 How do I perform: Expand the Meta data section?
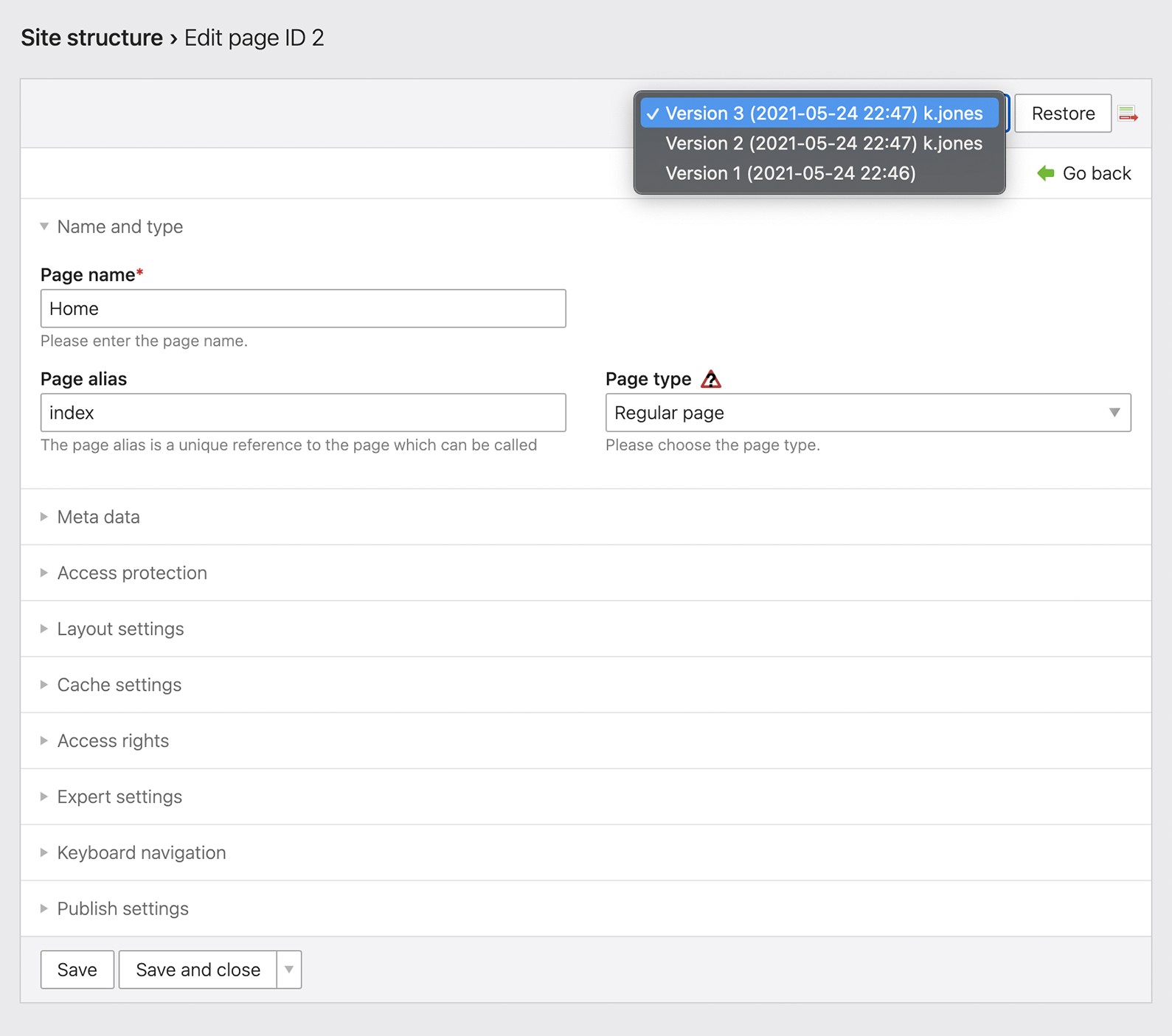point(90,517)
